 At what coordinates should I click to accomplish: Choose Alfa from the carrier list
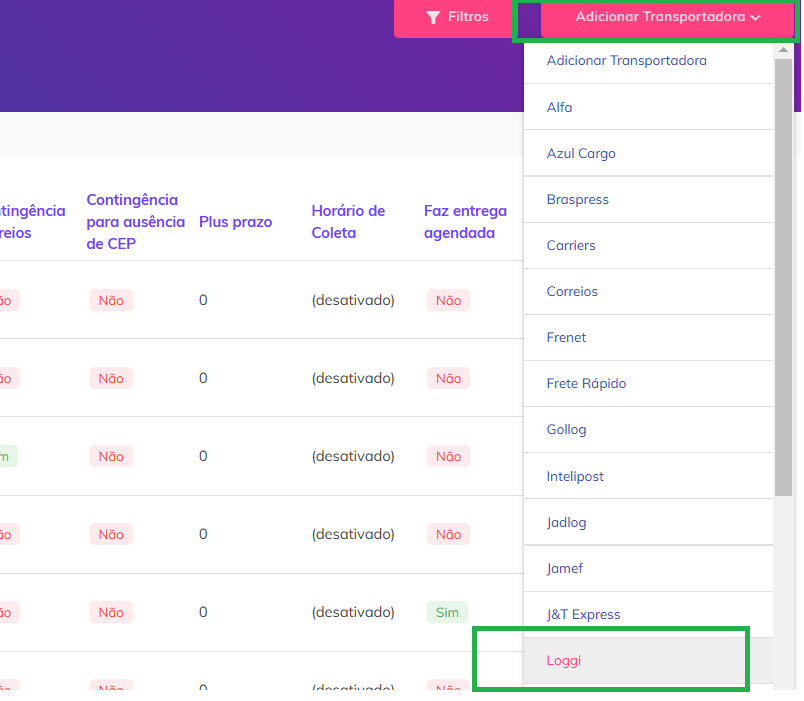tap(648, 107)
